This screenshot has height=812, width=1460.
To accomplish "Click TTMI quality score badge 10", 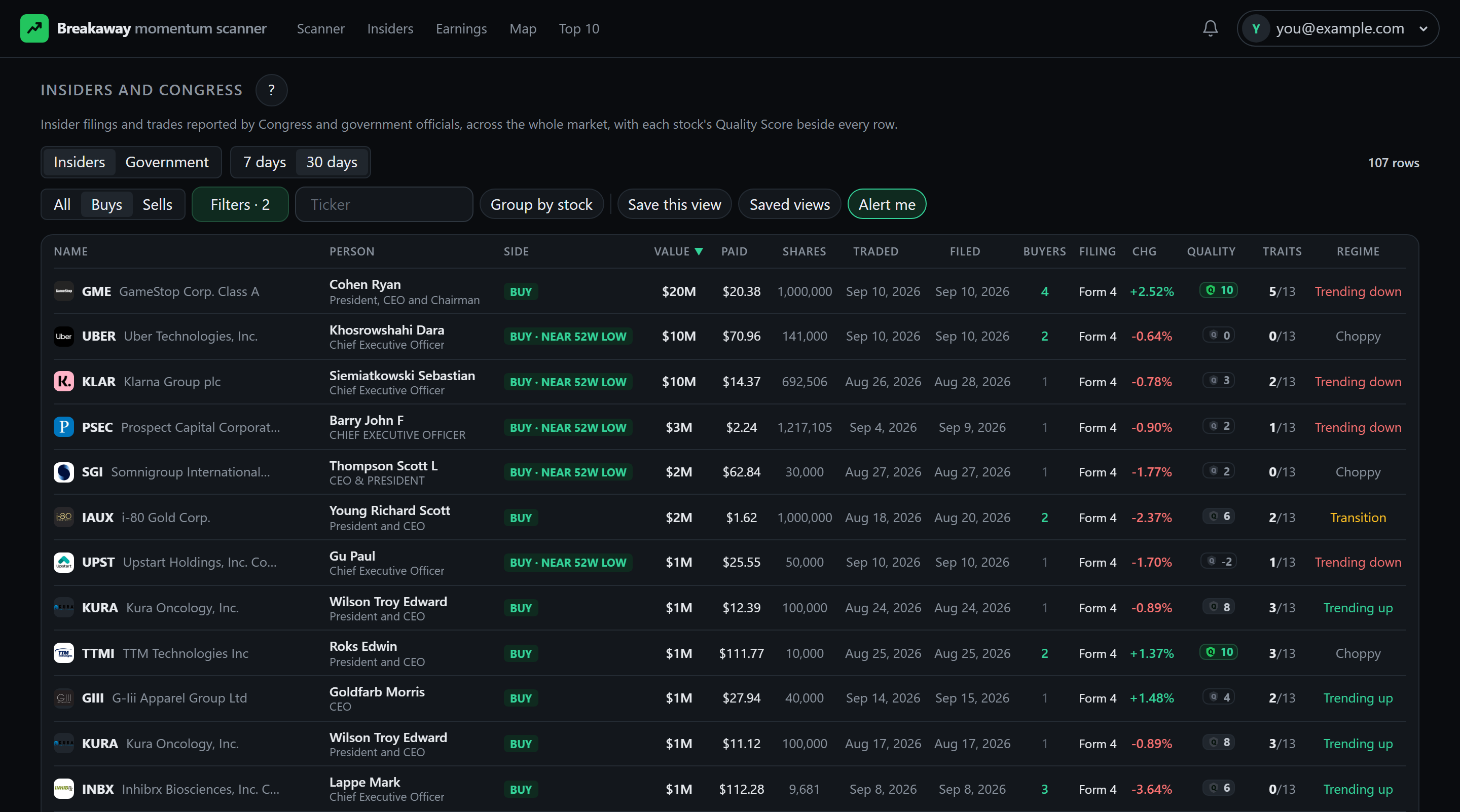I will pos(1219,652).
